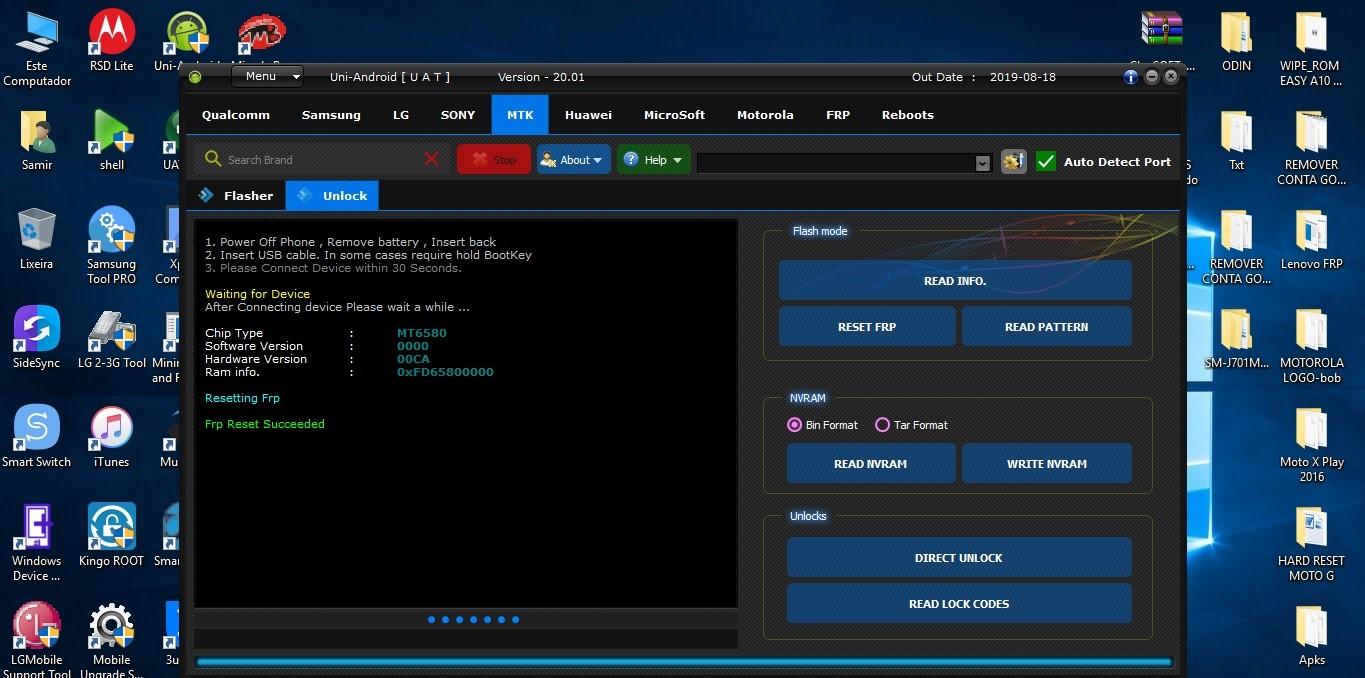Open the Moto X Play 2016 folder

[1311, 444]
